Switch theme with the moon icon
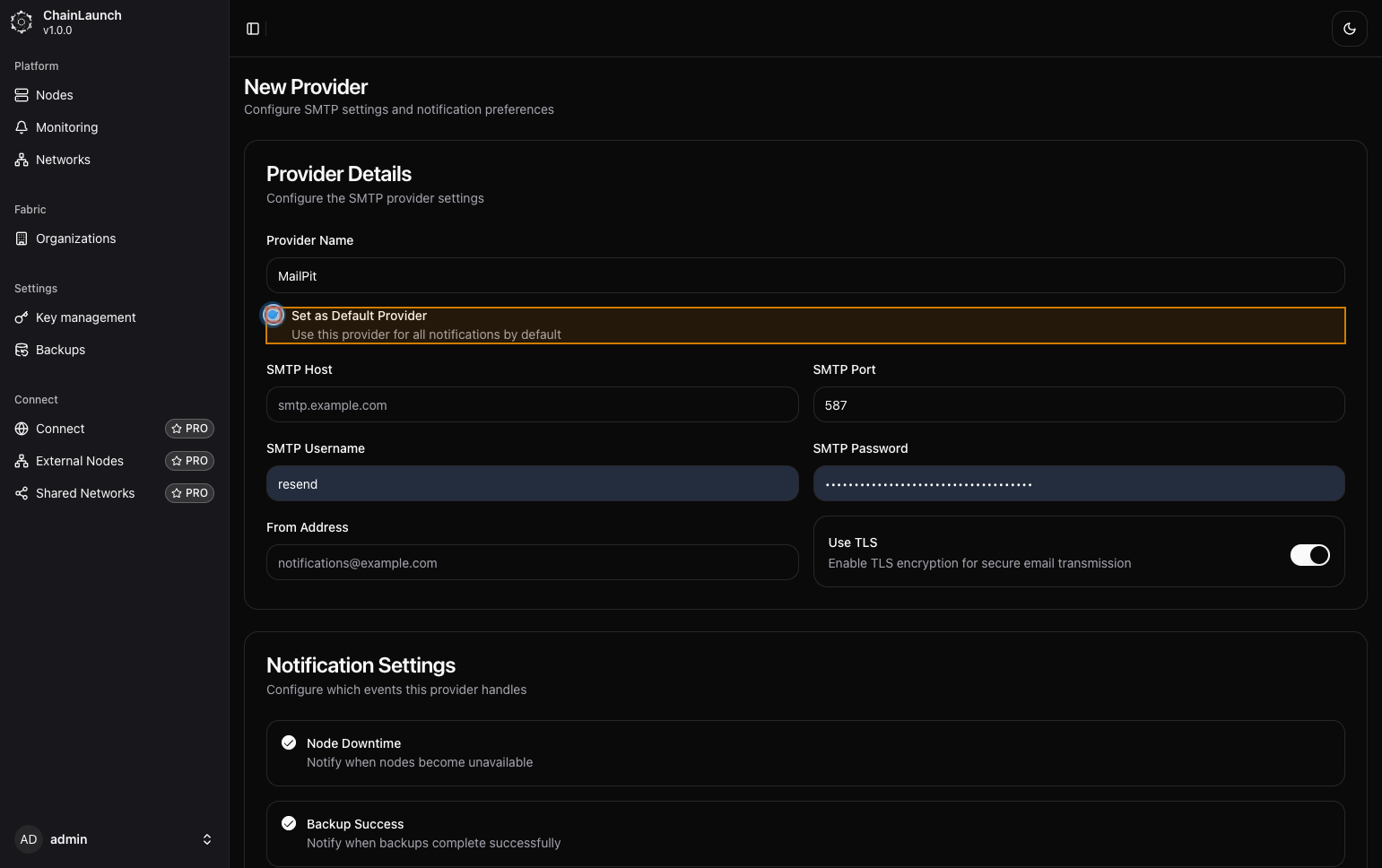 pos(1349,29)
